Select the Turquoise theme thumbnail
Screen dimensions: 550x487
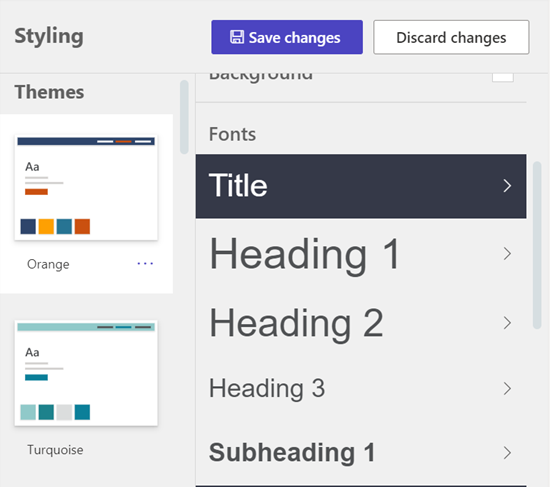(x=86, y=373)
